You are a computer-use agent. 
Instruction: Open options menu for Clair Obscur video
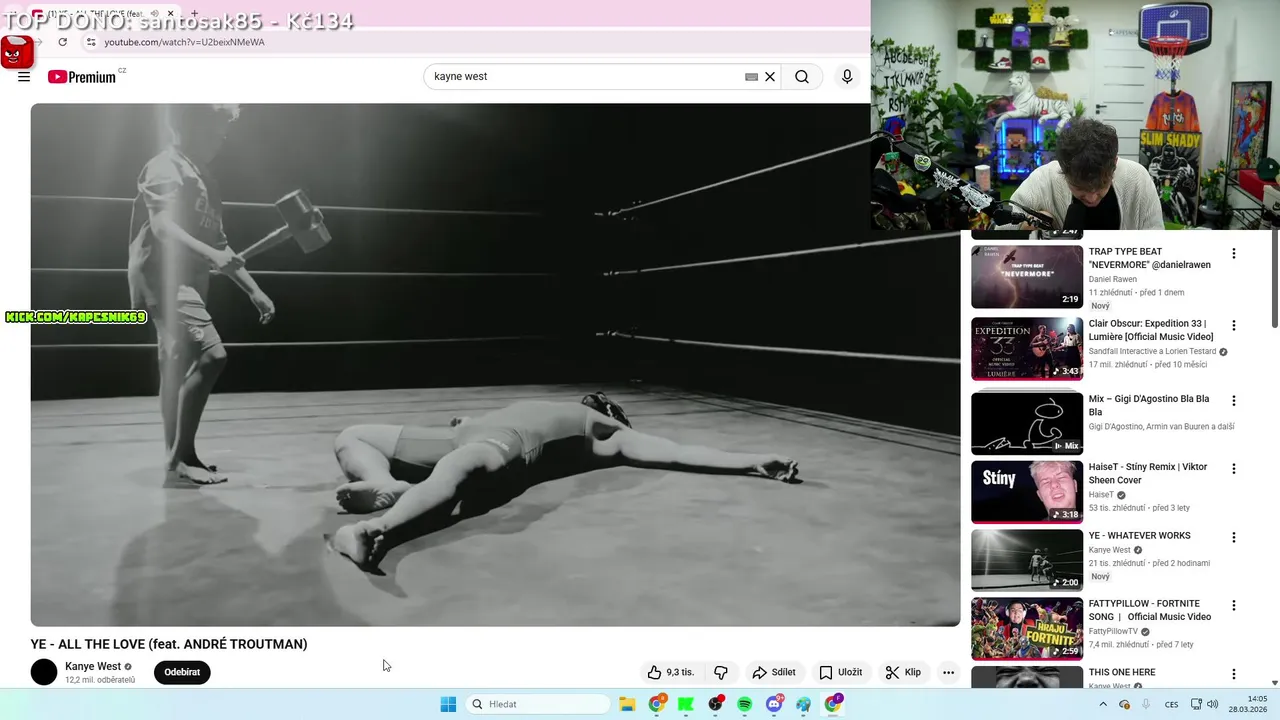(x=1233, y=326)
